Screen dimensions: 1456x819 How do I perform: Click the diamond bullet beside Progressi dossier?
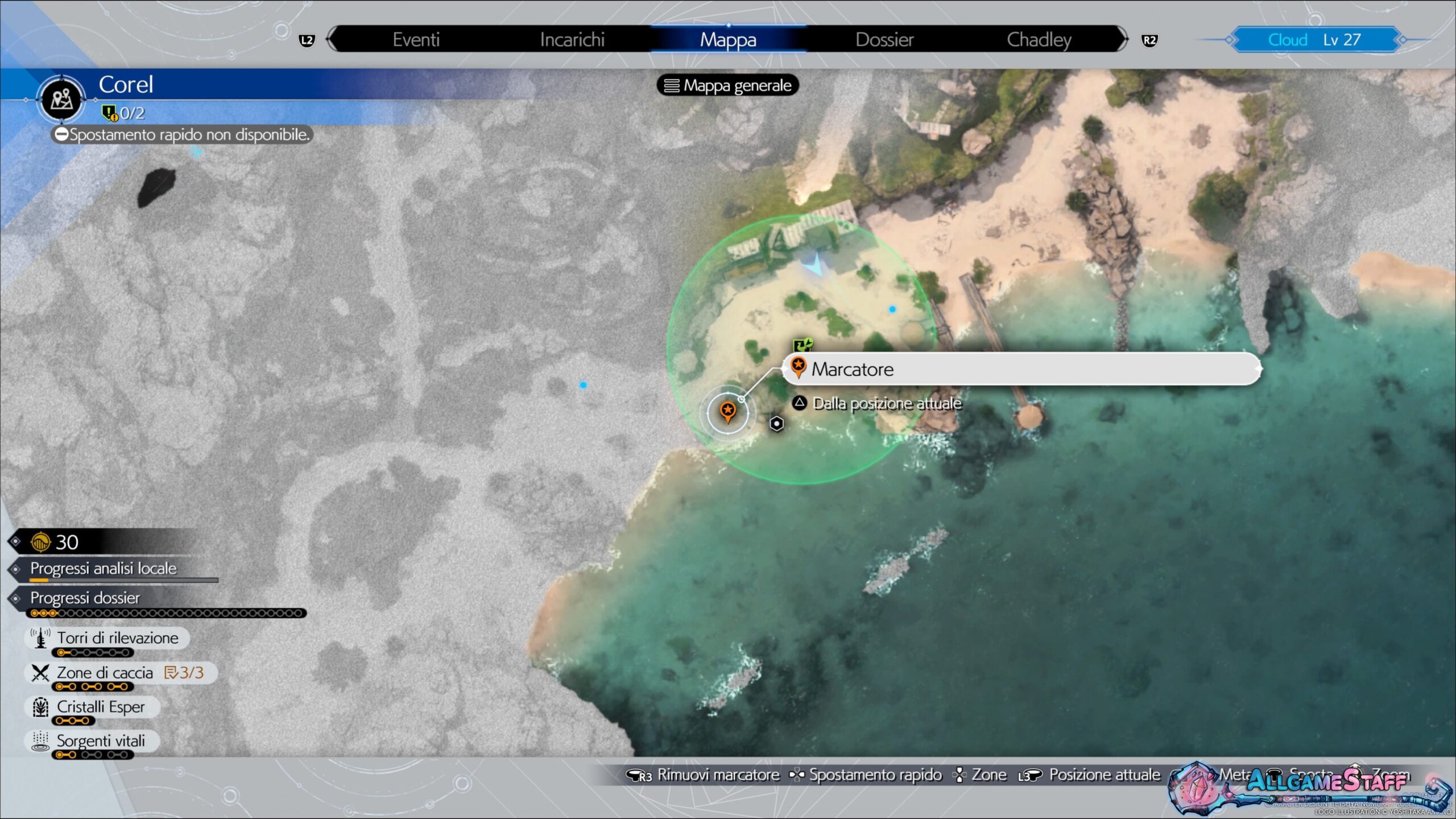(16, 598)
